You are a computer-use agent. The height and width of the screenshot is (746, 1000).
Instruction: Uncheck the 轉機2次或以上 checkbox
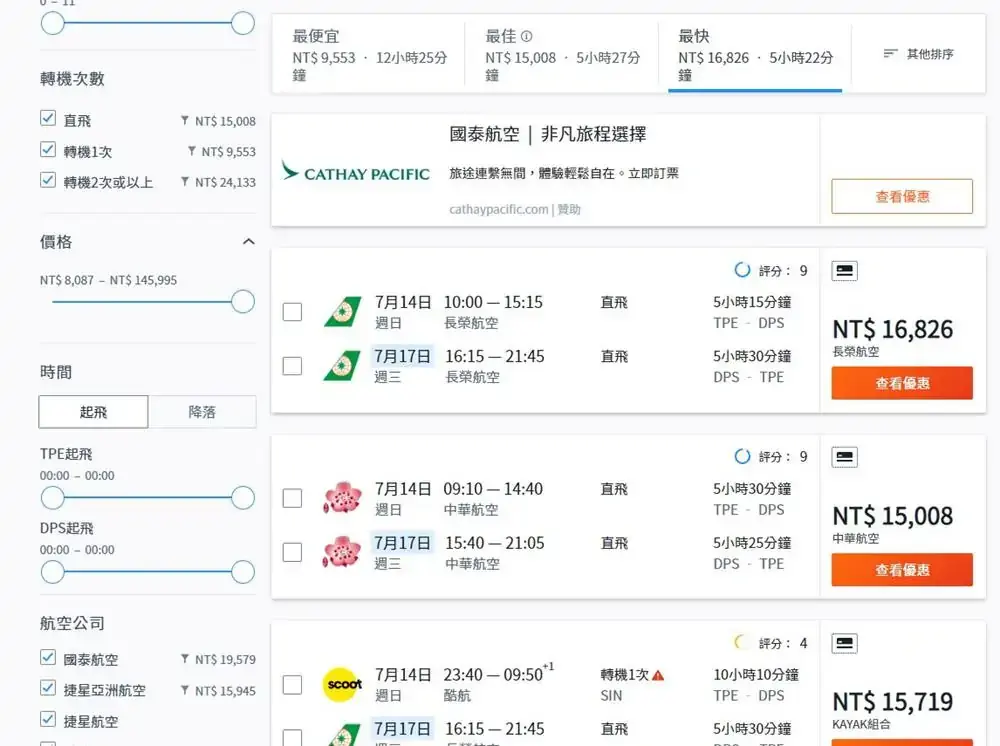click(48, 180)
